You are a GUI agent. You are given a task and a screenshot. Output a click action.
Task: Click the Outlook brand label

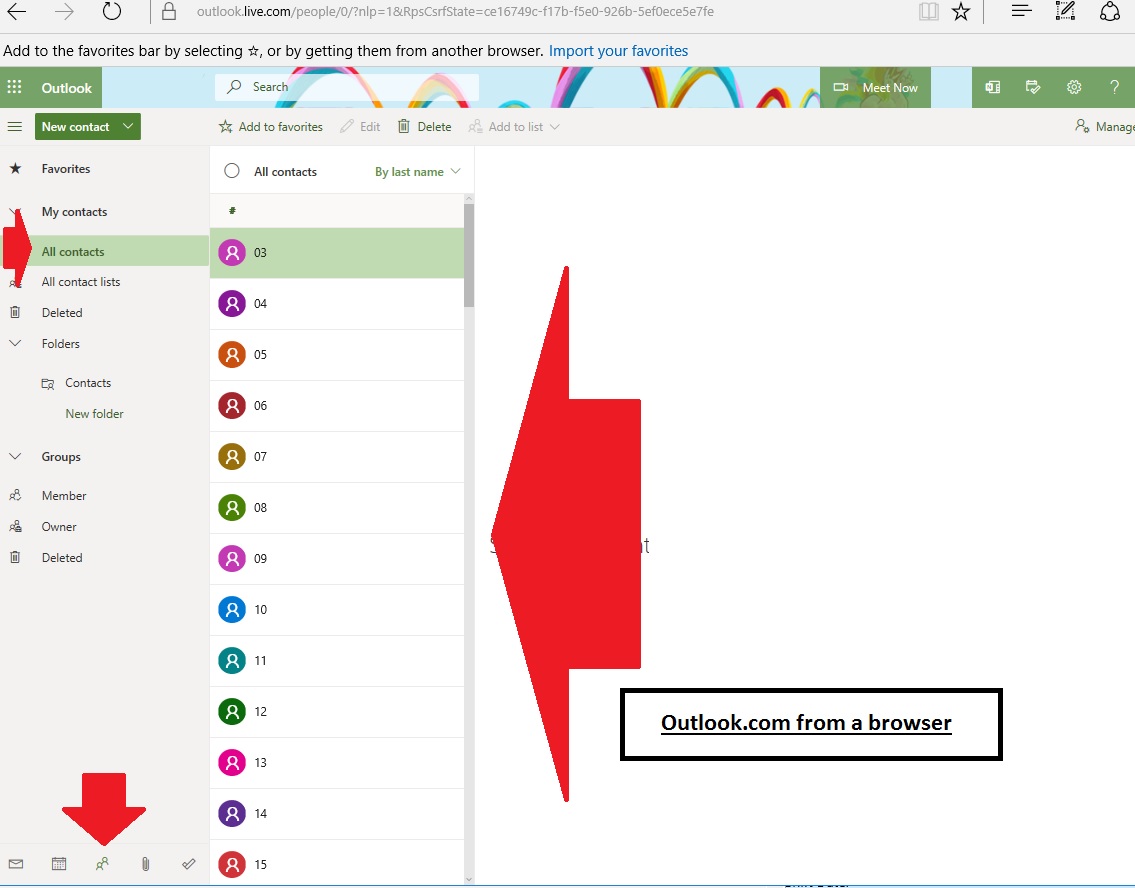click(x=67, y=88)
